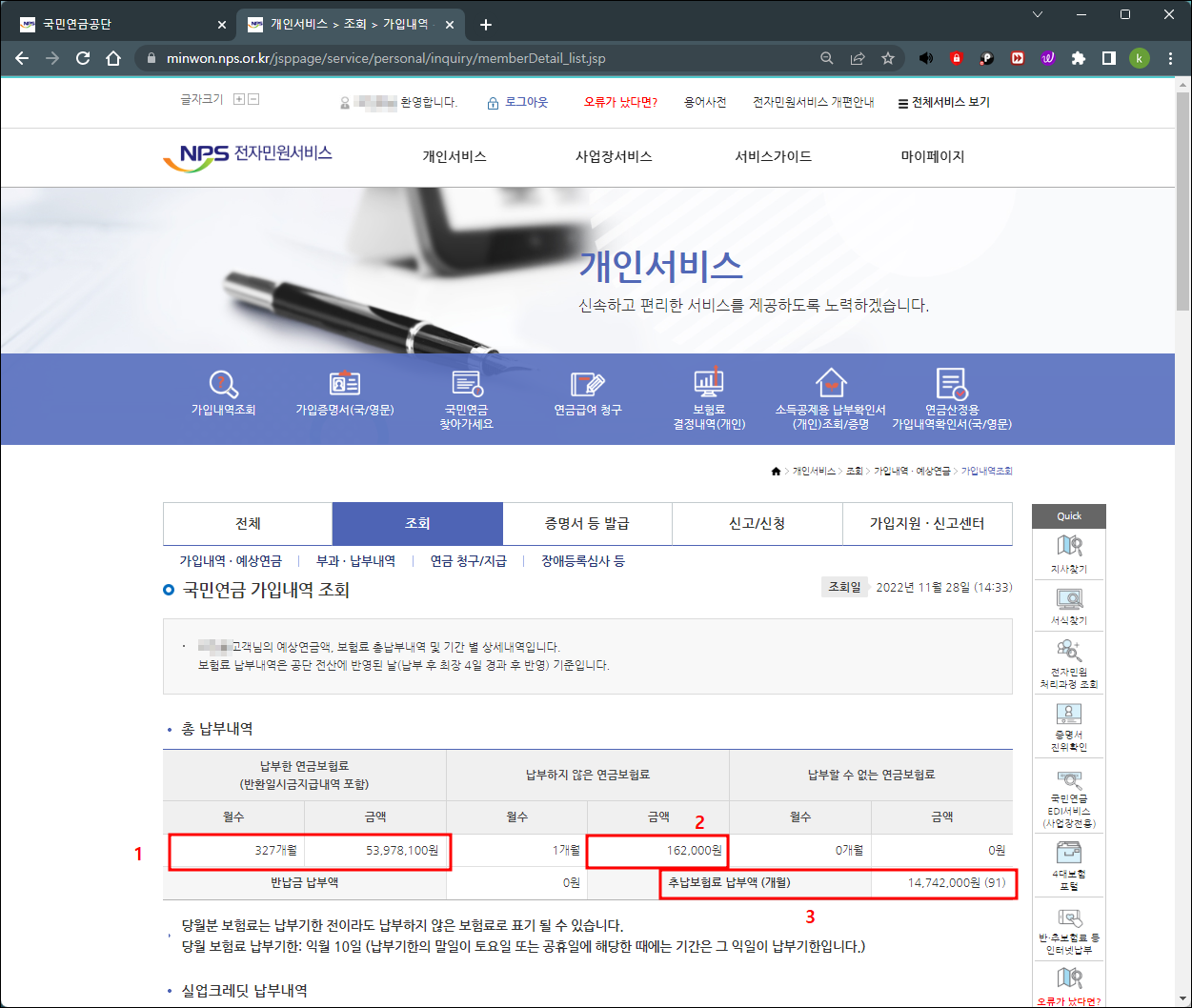Switch to the 증명서 등 발급 tab
Viewport: 1192px width, 1008px height.
point(587,523)
